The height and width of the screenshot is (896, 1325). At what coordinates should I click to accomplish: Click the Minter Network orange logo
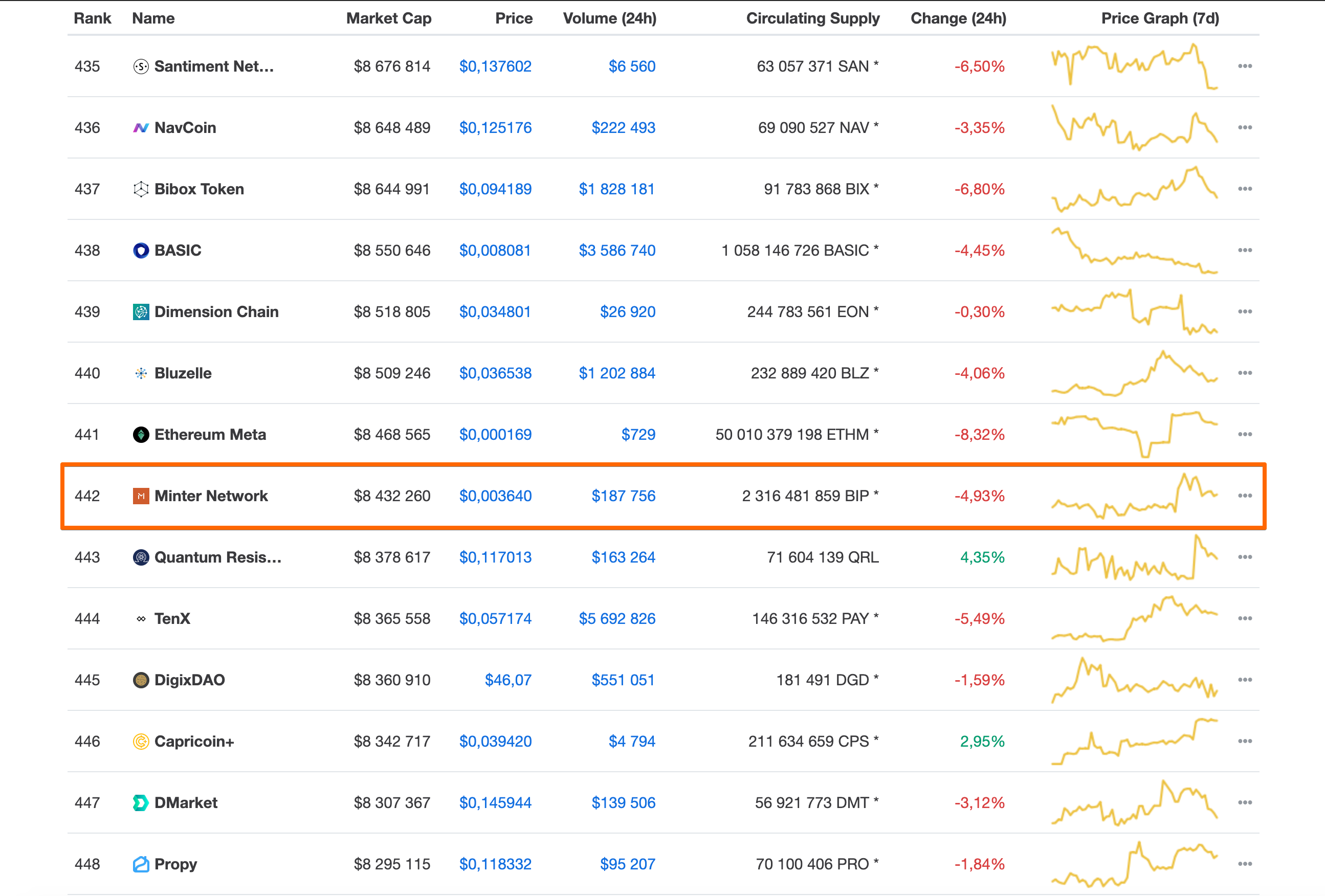(141, 496)
